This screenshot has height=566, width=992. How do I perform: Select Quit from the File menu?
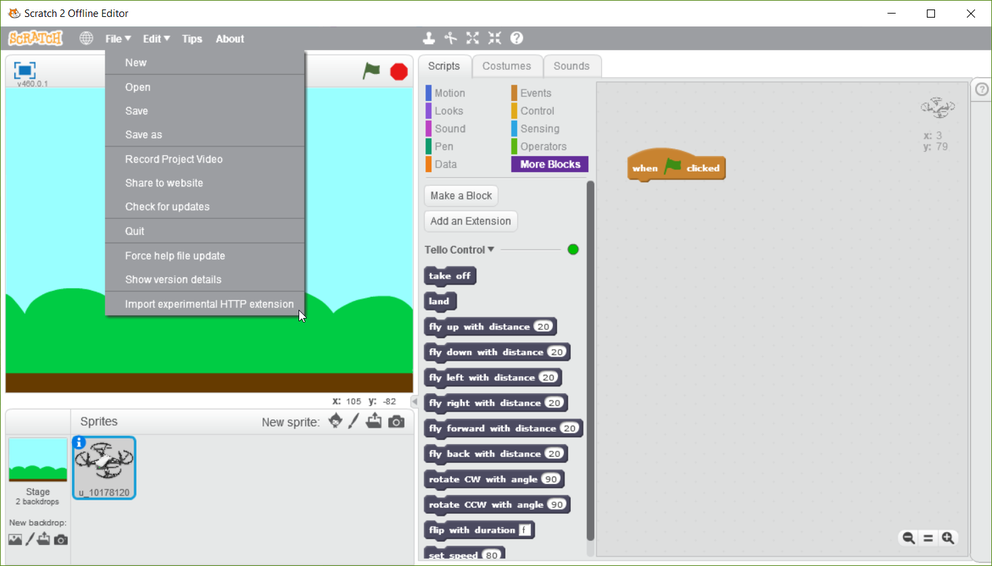click(205, 231)
